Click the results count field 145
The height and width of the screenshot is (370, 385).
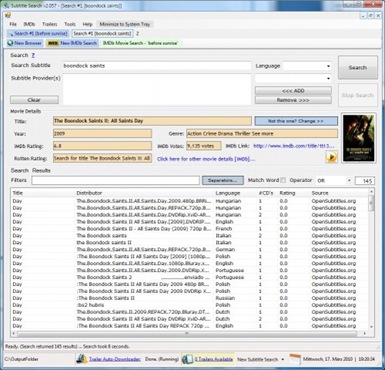coord(365,181)
